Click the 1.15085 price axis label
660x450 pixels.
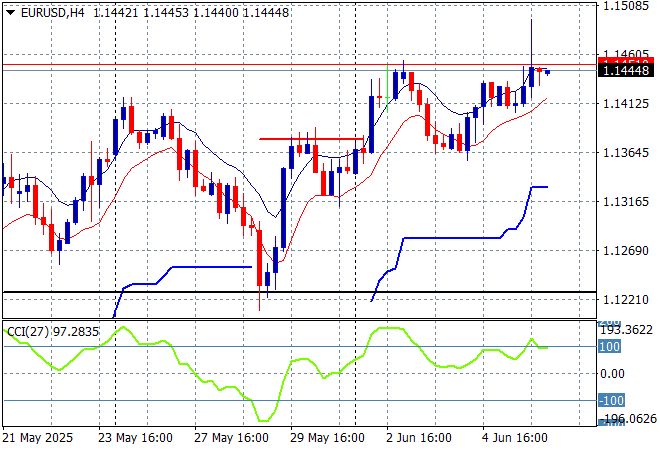(625, 6)
